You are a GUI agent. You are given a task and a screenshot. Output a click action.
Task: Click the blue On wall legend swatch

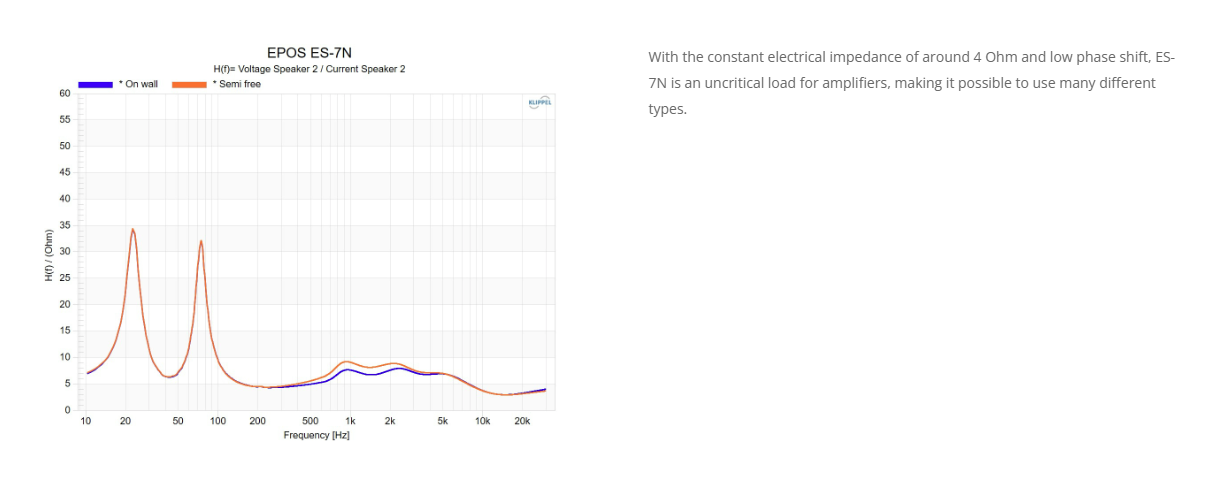coord(95,84)
